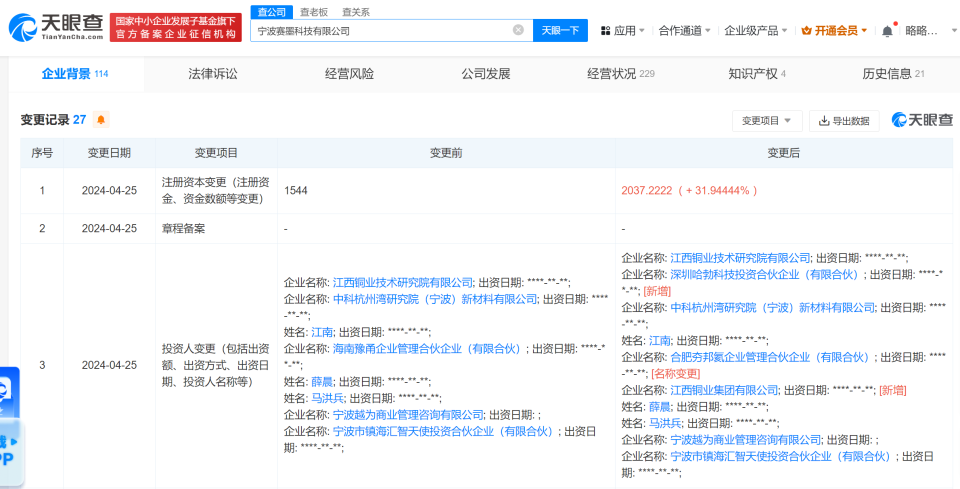Open notifications with the bell icon in the header

click(x=887, y=31)
